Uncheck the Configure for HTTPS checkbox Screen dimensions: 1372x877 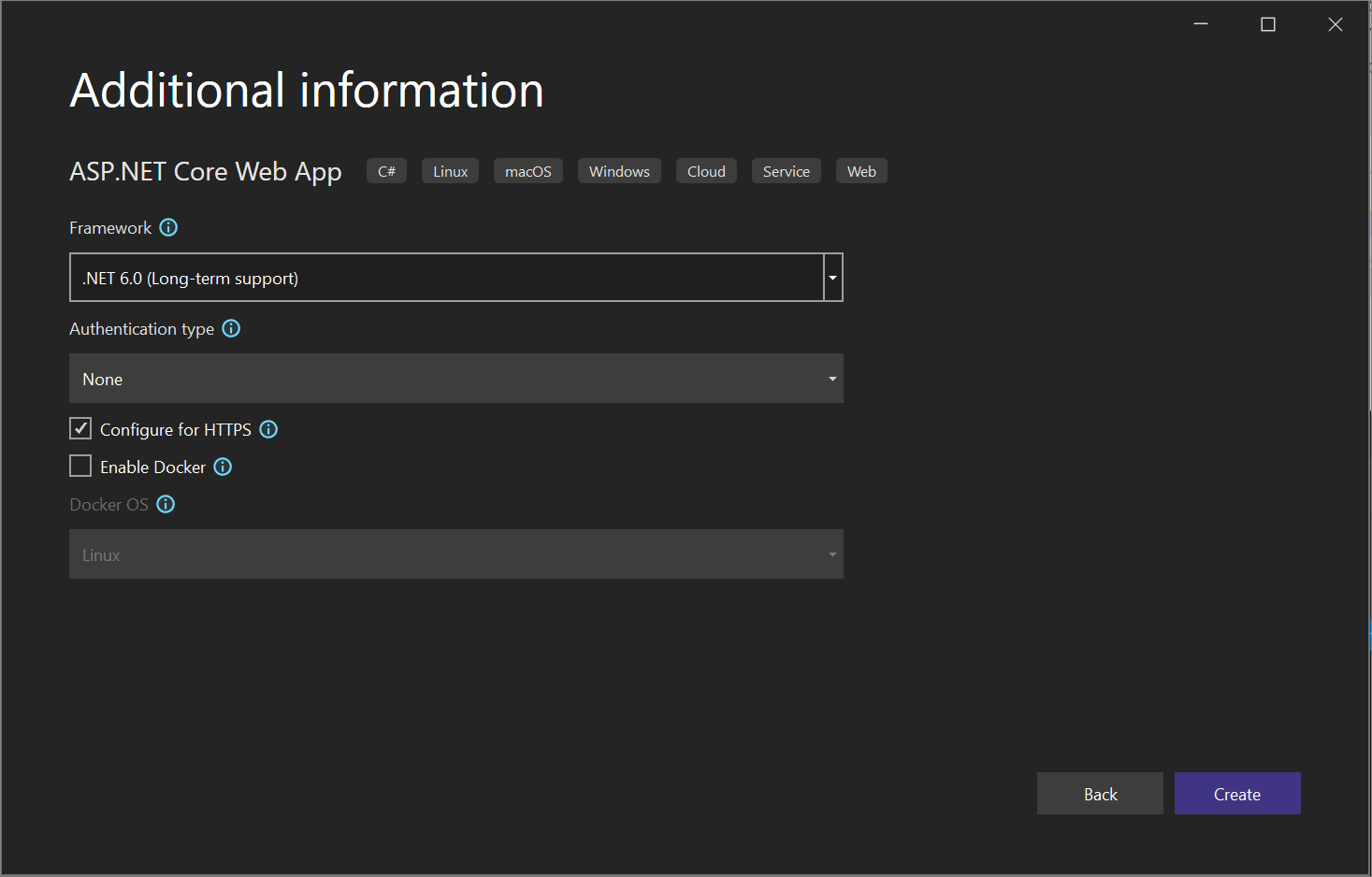pos(80,428)
